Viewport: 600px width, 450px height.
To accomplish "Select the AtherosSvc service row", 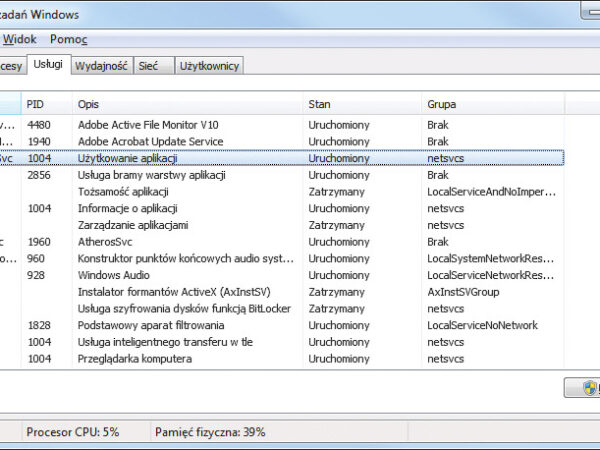I will click(x=106, y=242).
